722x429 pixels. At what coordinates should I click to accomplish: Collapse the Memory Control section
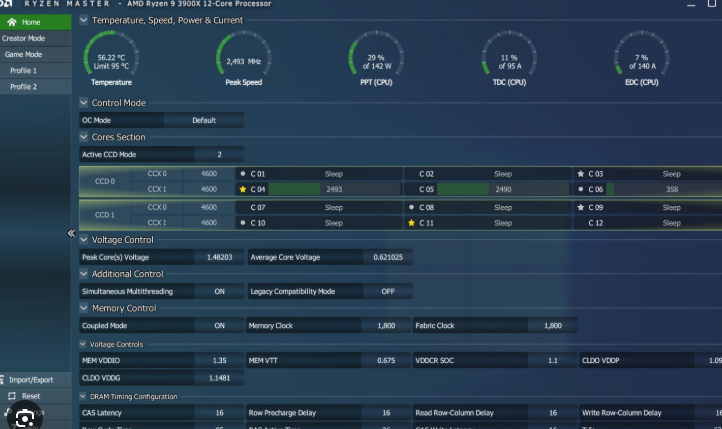pyautogui.click(x=83, y=307)
